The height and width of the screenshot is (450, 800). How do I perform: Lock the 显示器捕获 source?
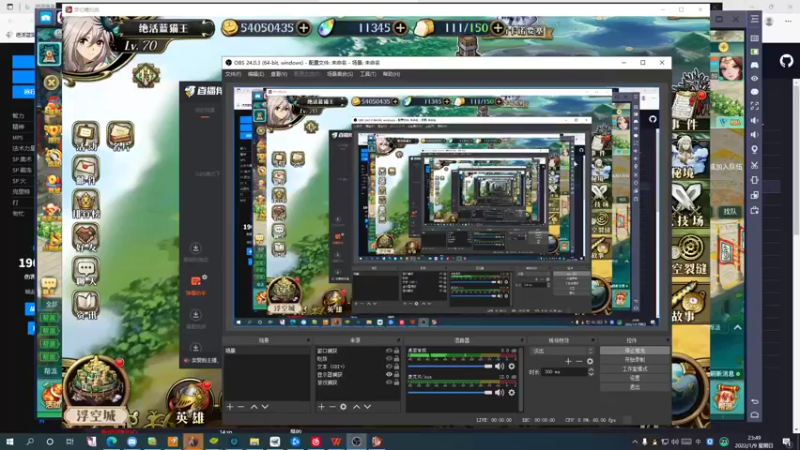coord(396,374)
